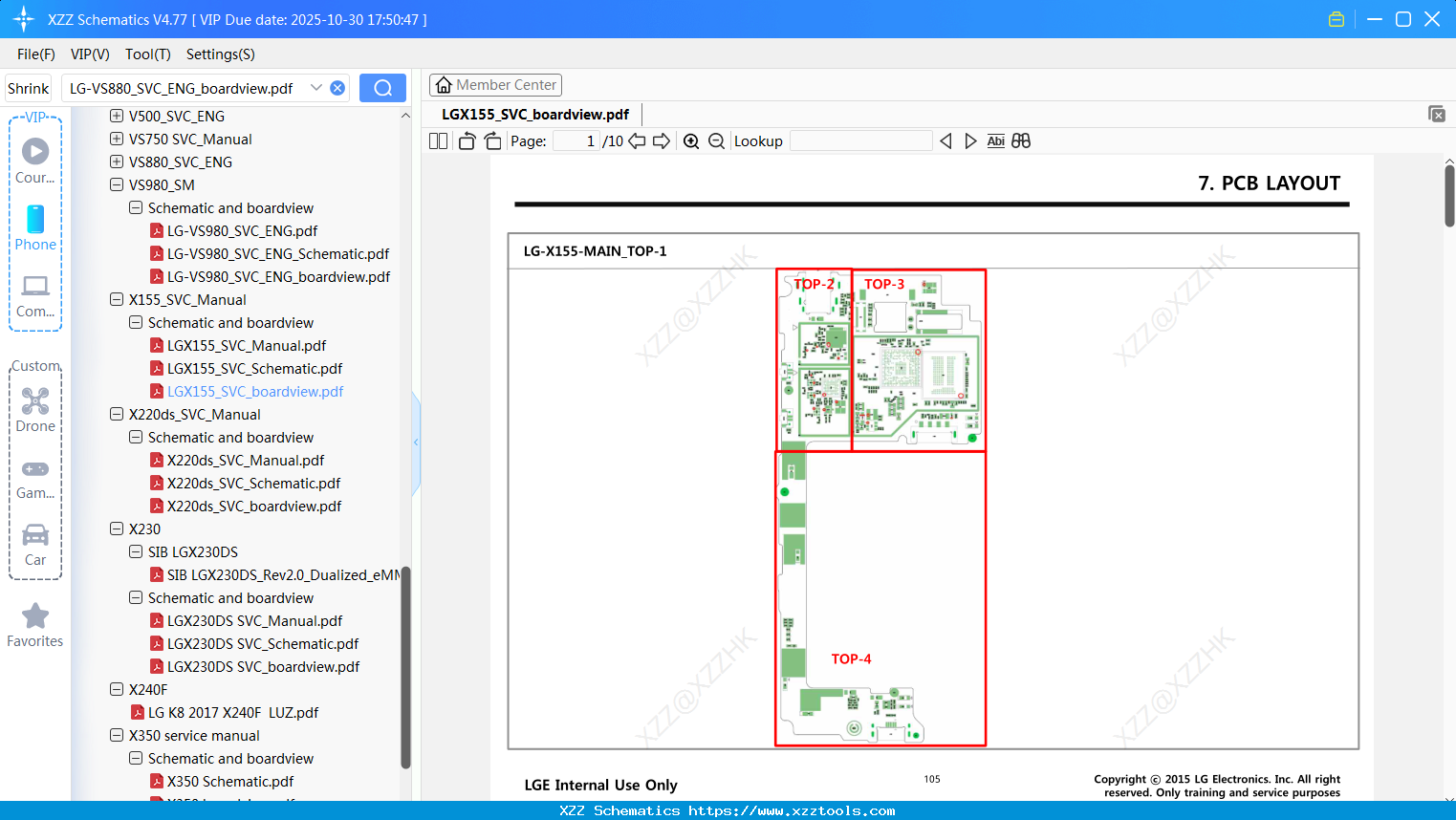This screenshot has width=1456, height=820.
Task: Open X220ds_SVC_Manual.pdf
Action: (246, 460)
